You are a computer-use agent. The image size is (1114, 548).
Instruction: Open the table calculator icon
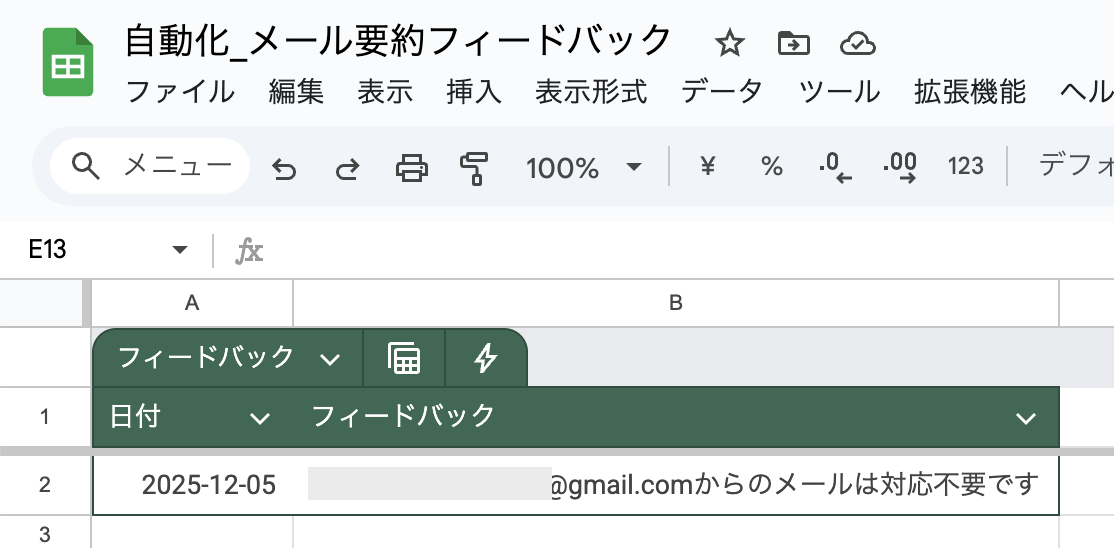[x=404, y=358]
